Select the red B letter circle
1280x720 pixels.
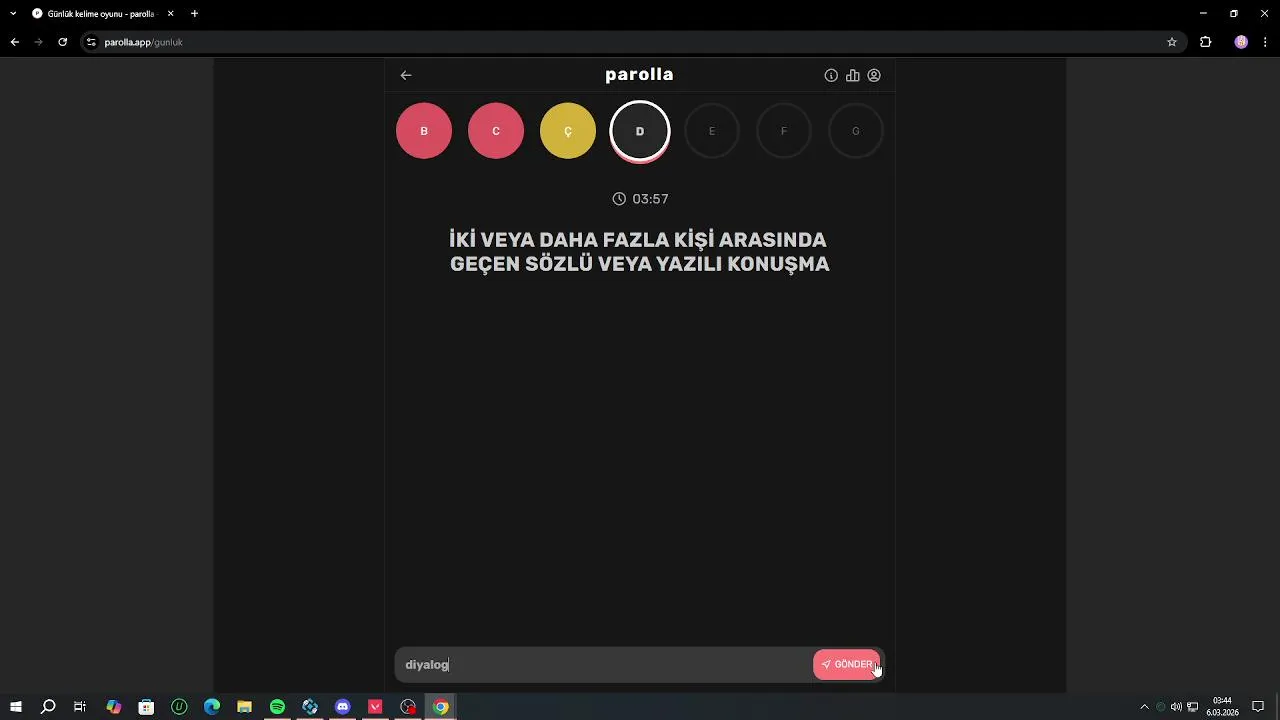click(x=424, y=131)
